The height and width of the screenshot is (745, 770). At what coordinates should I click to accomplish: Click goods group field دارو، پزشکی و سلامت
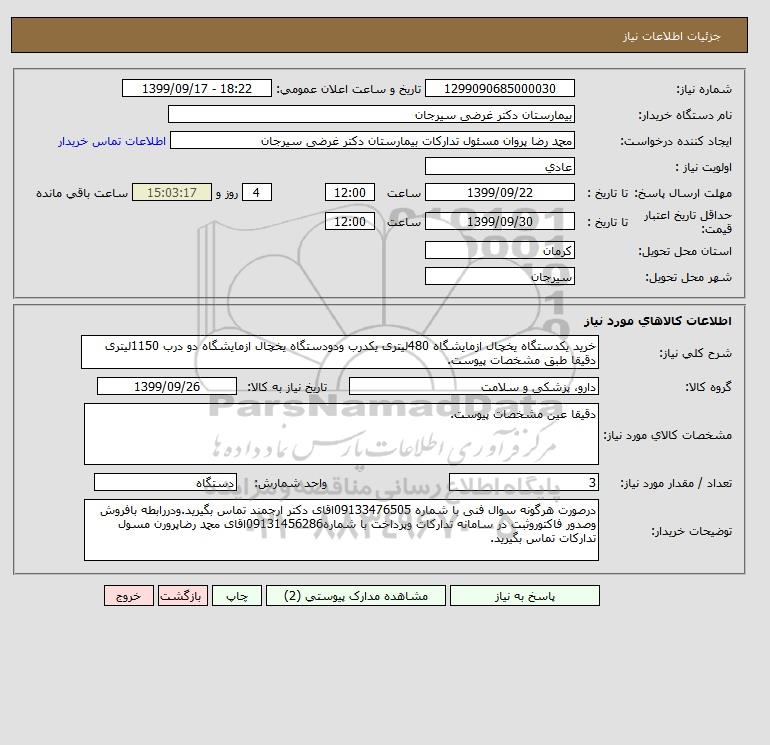(x=473, y=386)
